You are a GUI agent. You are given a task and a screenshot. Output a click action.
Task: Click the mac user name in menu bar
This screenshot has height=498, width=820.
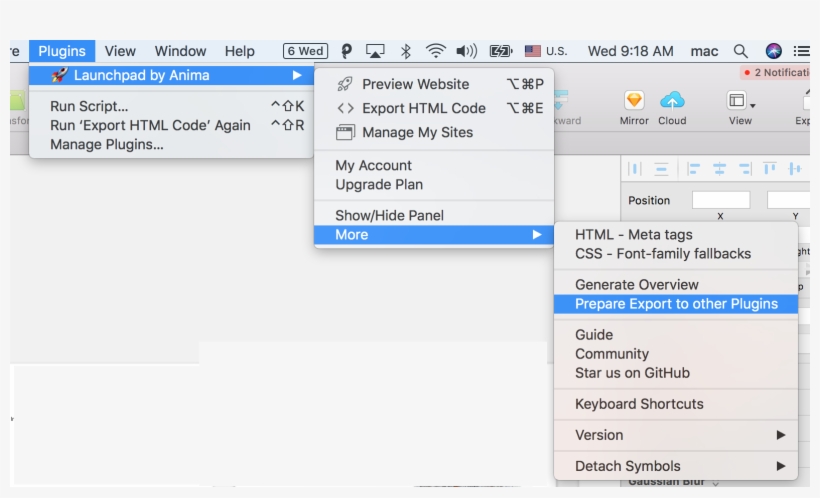pyautogui.click(x=704, y=51)
